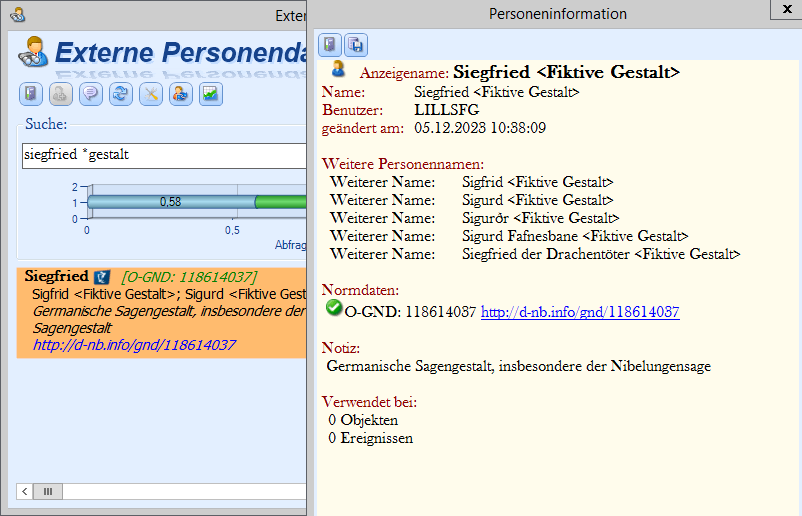Select the Siegfried result heading
802x516 pixels.
(x=56, y=276)
